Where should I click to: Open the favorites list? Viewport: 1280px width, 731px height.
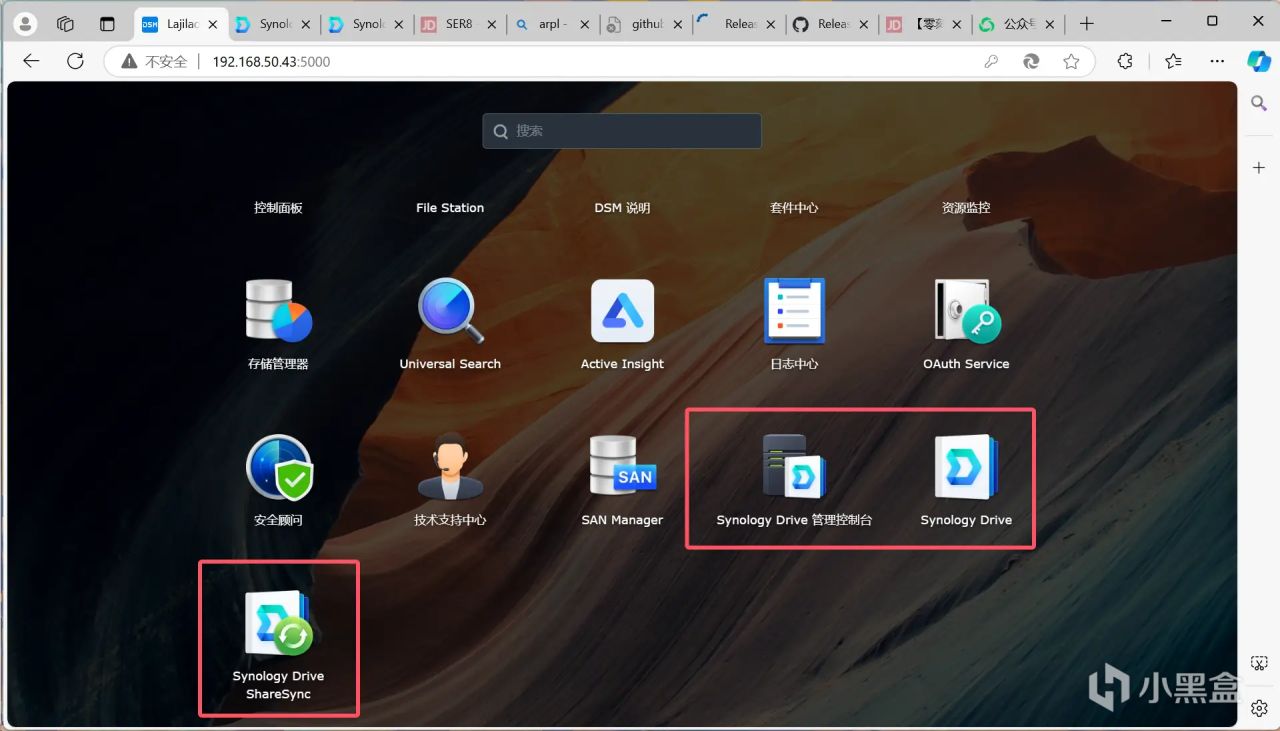(x=1173, y=61)
